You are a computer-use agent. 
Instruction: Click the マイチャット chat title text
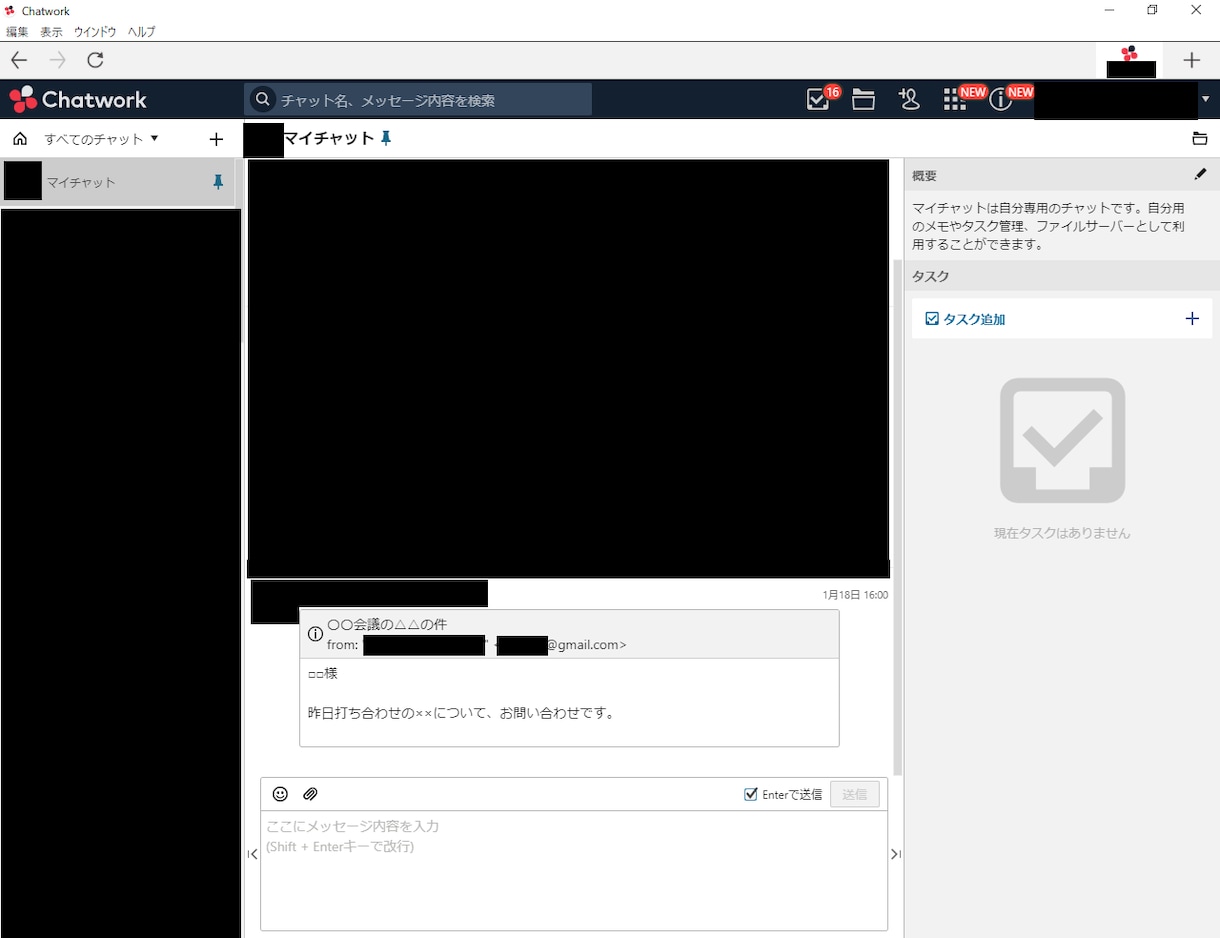[x=328, y=139]
